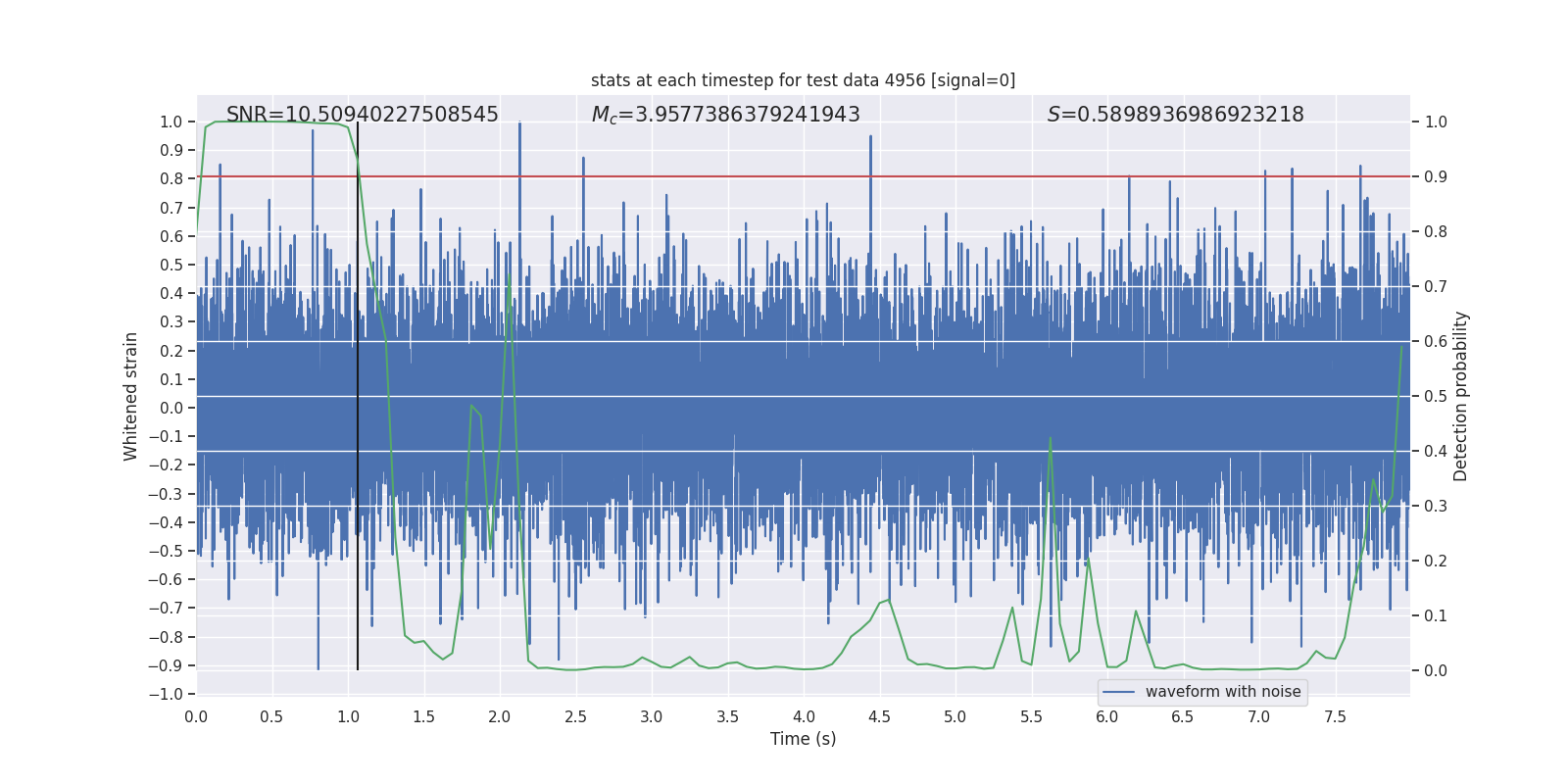Viewport: 1568px width, 784px height.
Task: Click the 7.5 tick on time axis
Action: [1335, 716]
